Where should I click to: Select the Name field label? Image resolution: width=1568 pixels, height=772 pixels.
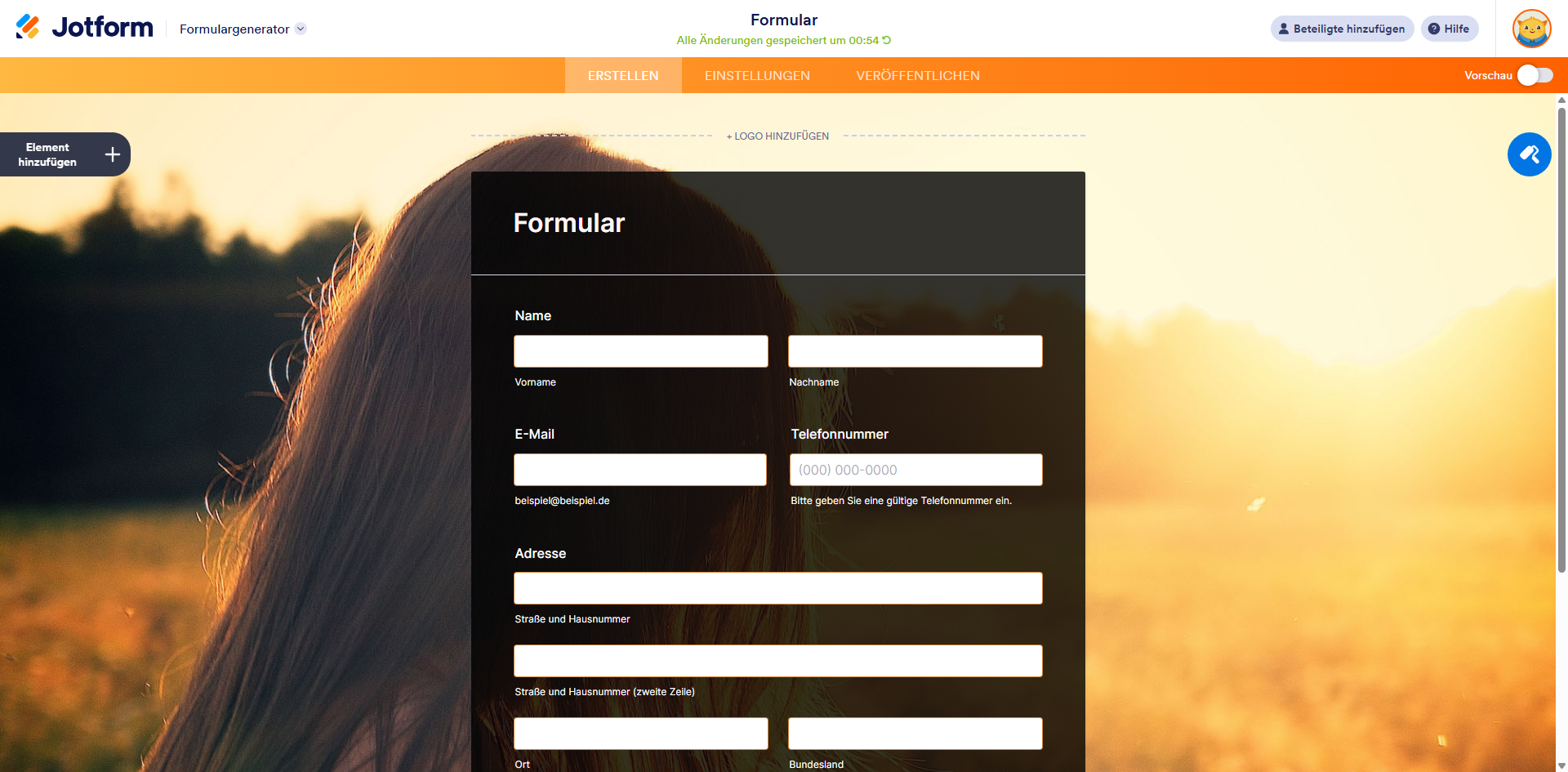pyautogui.click(x=533, y=315)
